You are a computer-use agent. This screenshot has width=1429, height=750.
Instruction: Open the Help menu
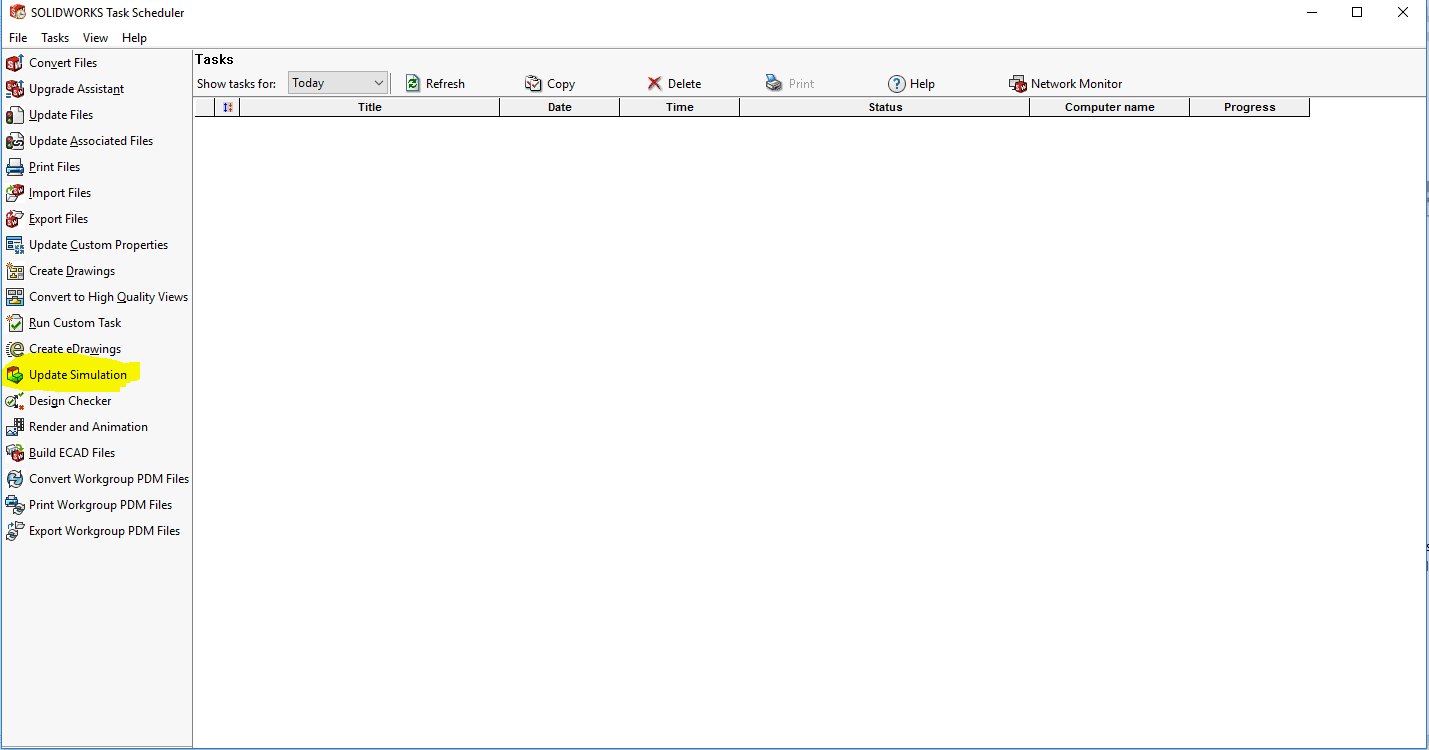point(135,38)
